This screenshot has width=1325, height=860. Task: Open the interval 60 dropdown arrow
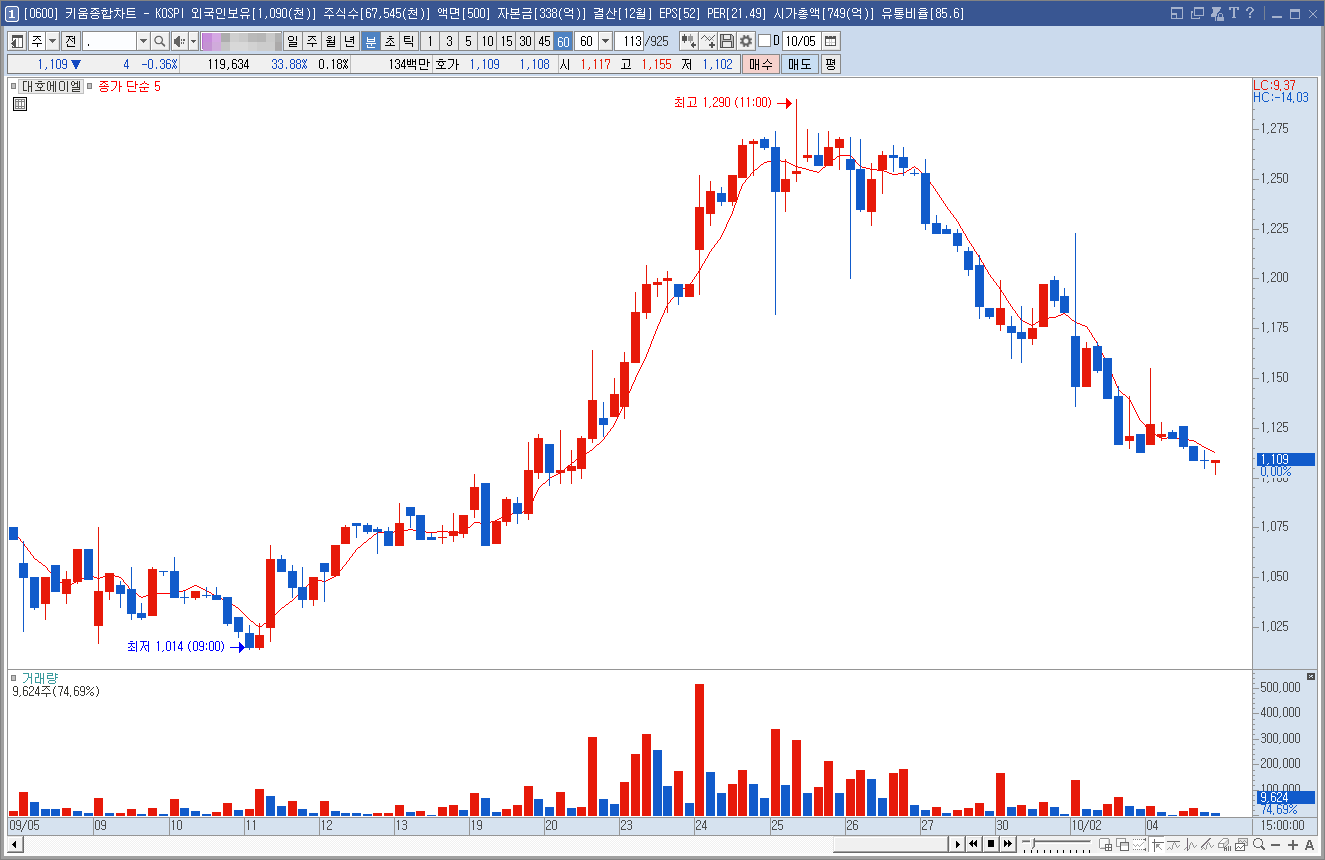(605, 41)
